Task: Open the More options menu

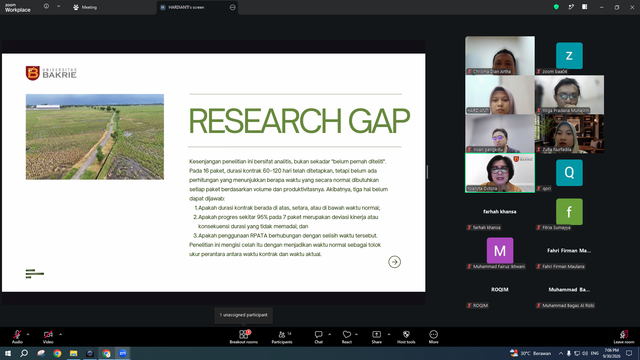Action: (x=433, y=337)
